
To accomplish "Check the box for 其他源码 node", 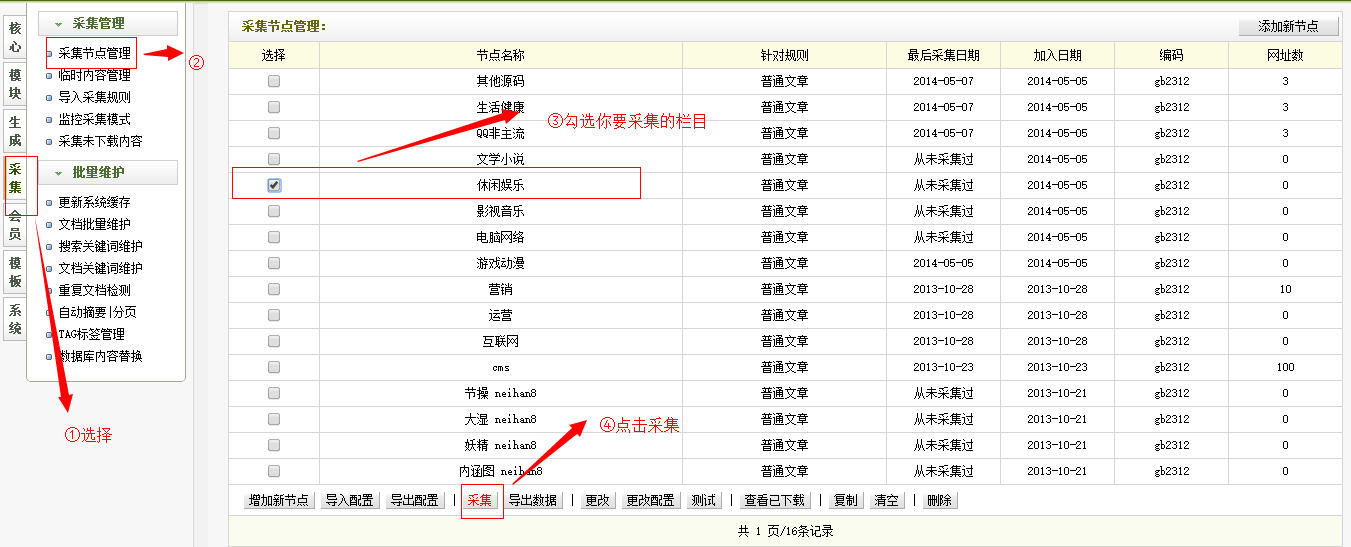I will point(274,81).
